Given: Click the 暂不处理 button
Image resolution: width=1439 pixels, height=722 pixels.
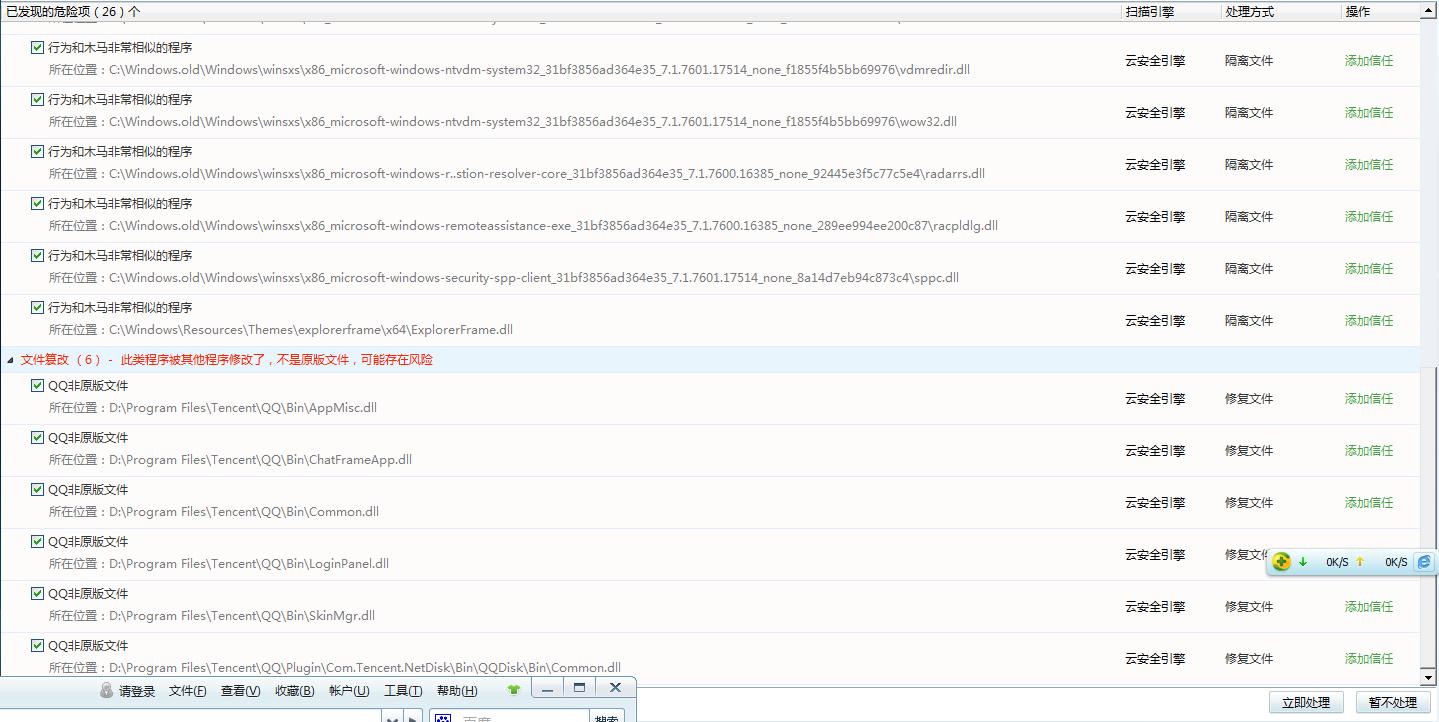Looking at the screenshot, I should coord(1393,702).
